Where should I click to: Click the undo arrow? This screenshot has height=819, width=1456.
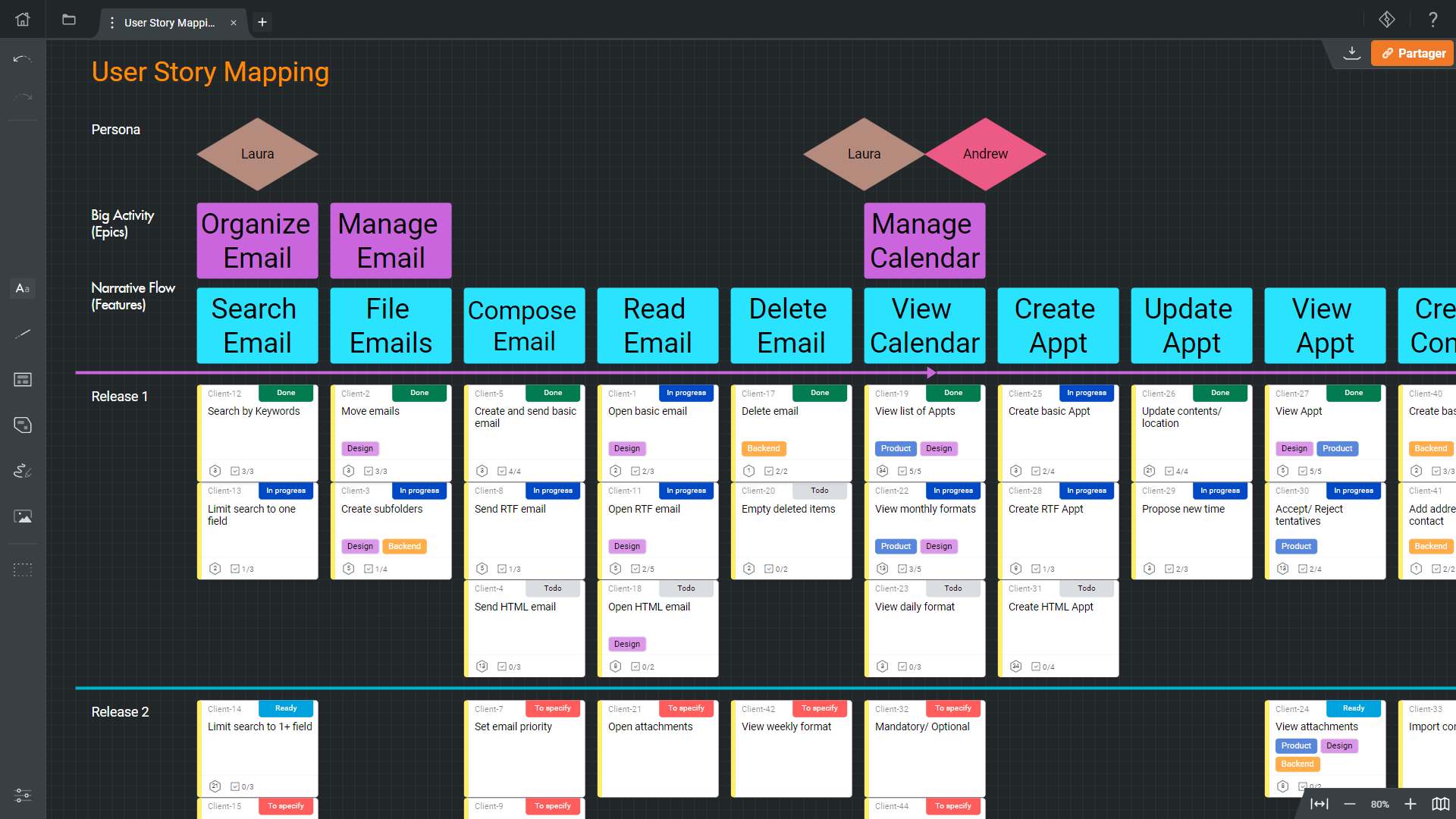pos(23,58)
